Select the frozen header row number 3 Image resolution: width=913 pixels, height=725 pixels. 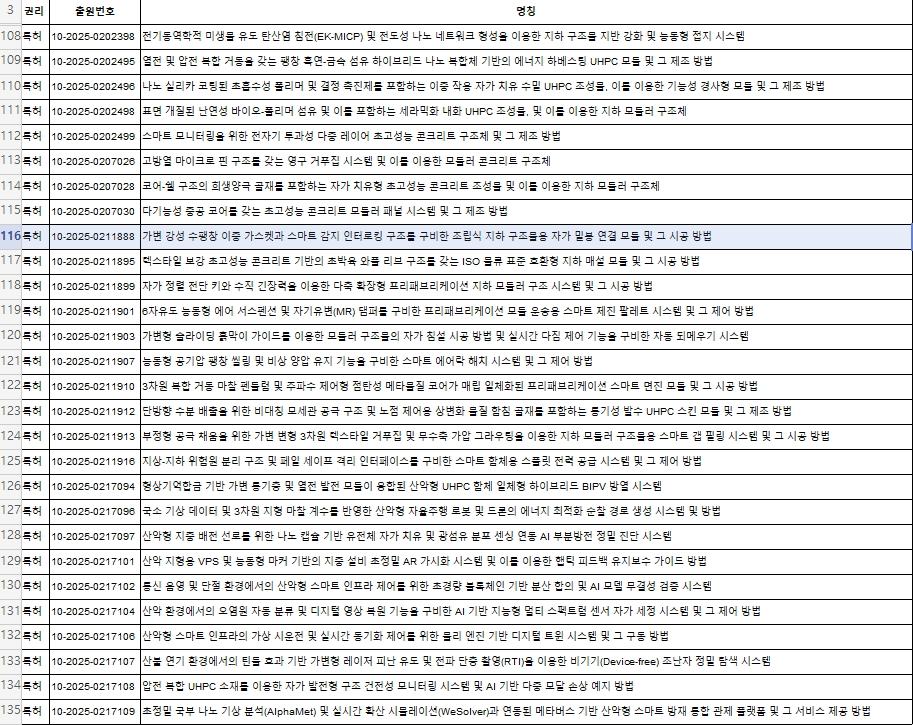coord(10,11)
